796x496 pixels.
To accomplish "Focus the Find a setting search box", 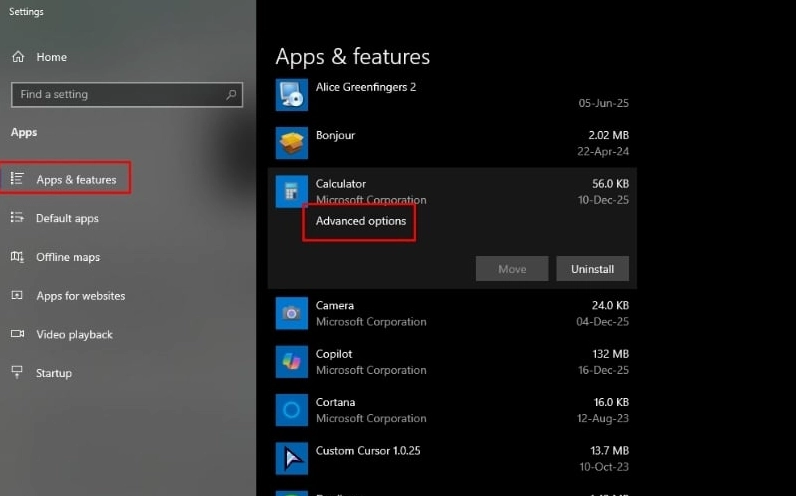I will point(127,94).
